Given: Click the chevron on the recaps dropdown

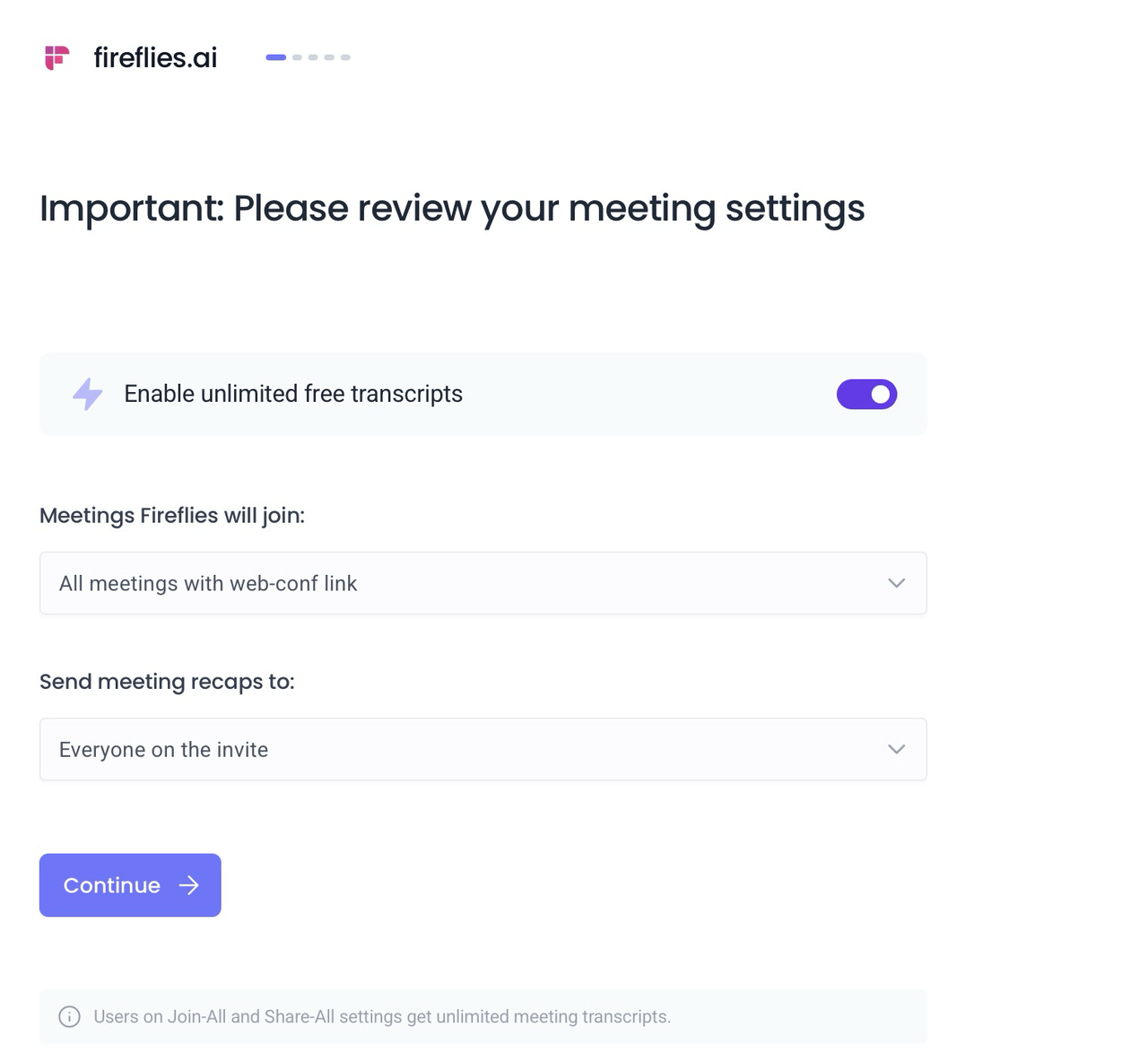Looking at the screenshot, I should (x=895, y=749).
